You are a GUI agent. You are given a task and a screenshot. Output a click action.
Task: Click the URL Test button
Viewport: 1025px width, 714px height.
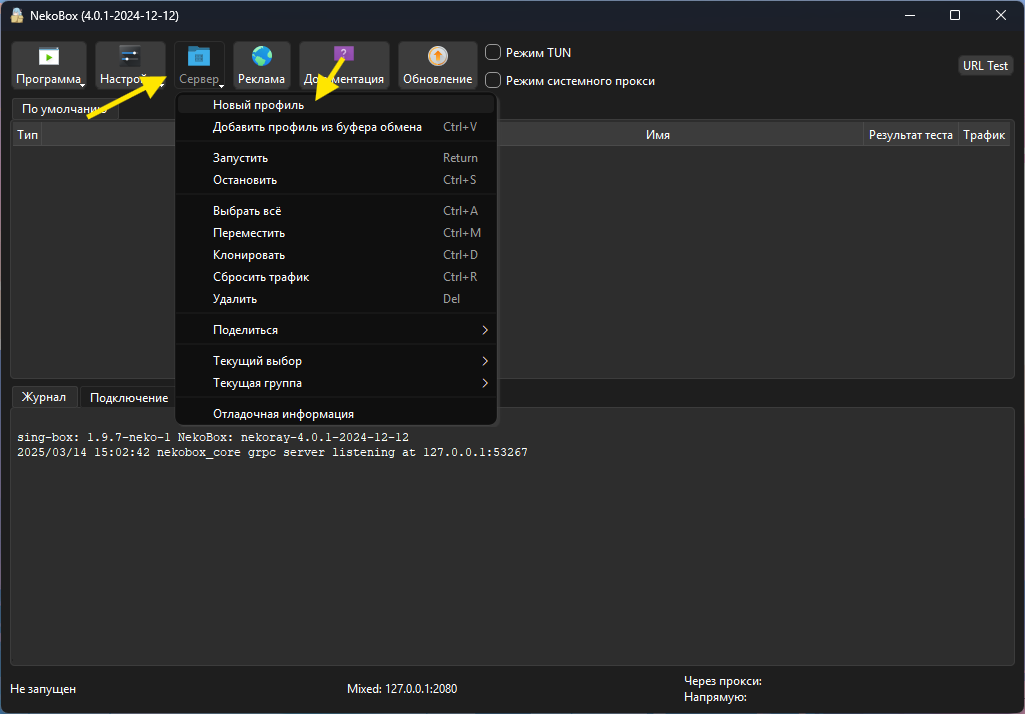(985, 65)
